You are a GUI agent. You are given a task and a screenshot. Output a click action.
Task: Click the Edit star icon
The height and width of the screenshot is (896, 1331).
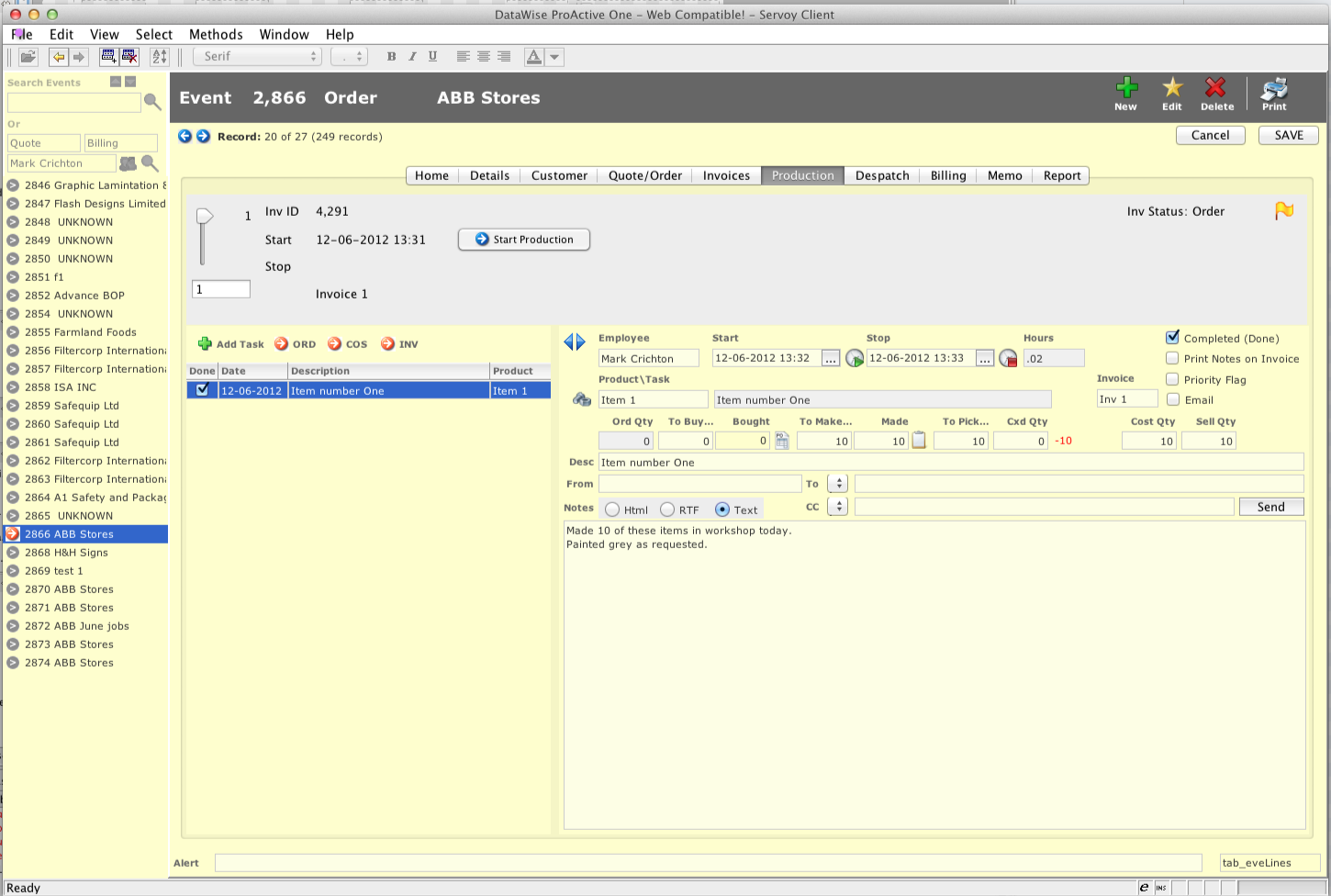[x=1172, y=88]
